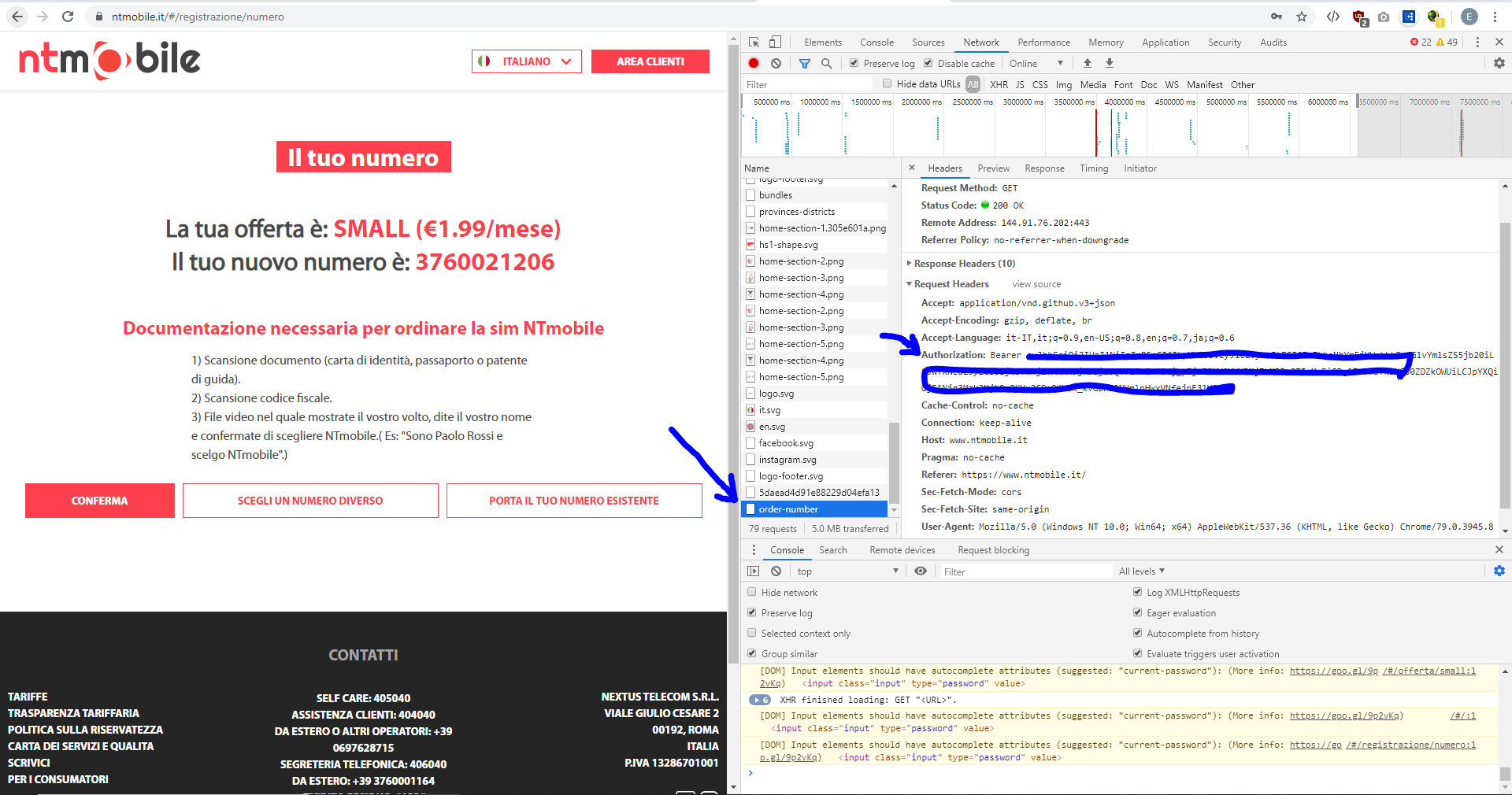Switch to the Elements panel tab

tap(823, 43)
